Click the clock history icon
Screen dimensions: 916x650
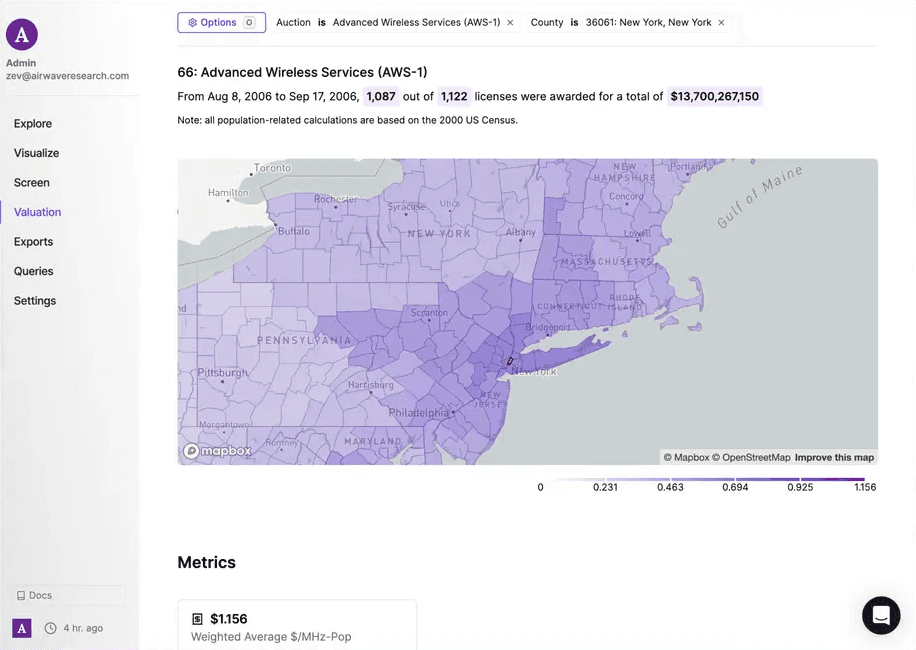51,628
